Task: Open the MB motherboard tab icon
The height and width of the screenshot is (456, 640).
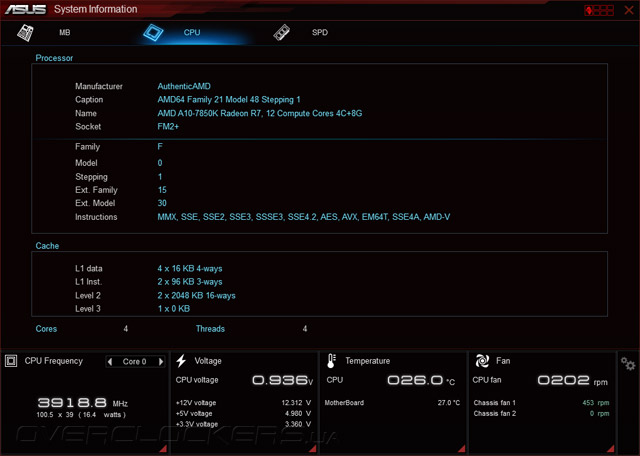Action: click(x=25, y=33)
